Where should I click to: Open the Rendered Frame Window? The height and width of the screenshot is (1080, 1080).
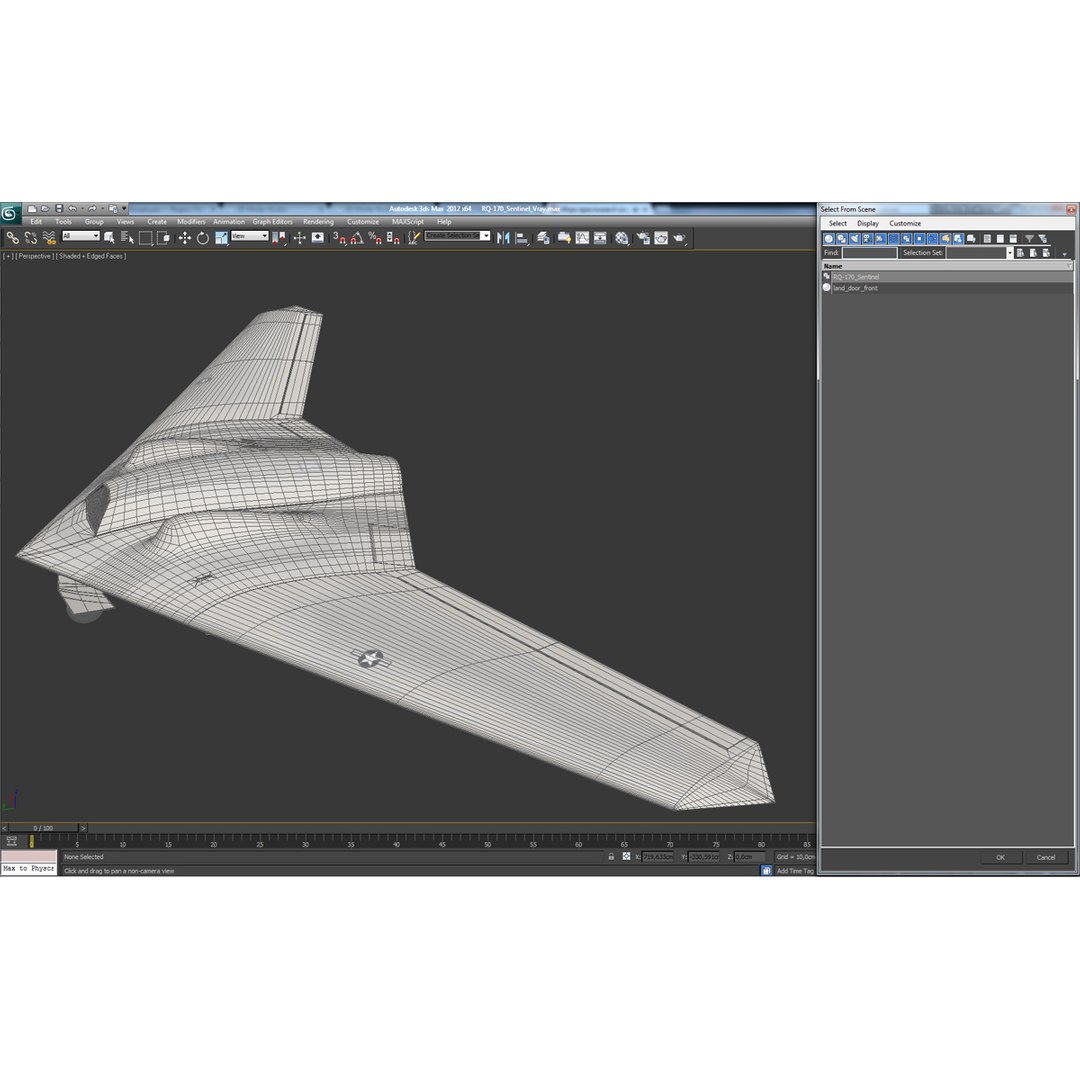661,238
